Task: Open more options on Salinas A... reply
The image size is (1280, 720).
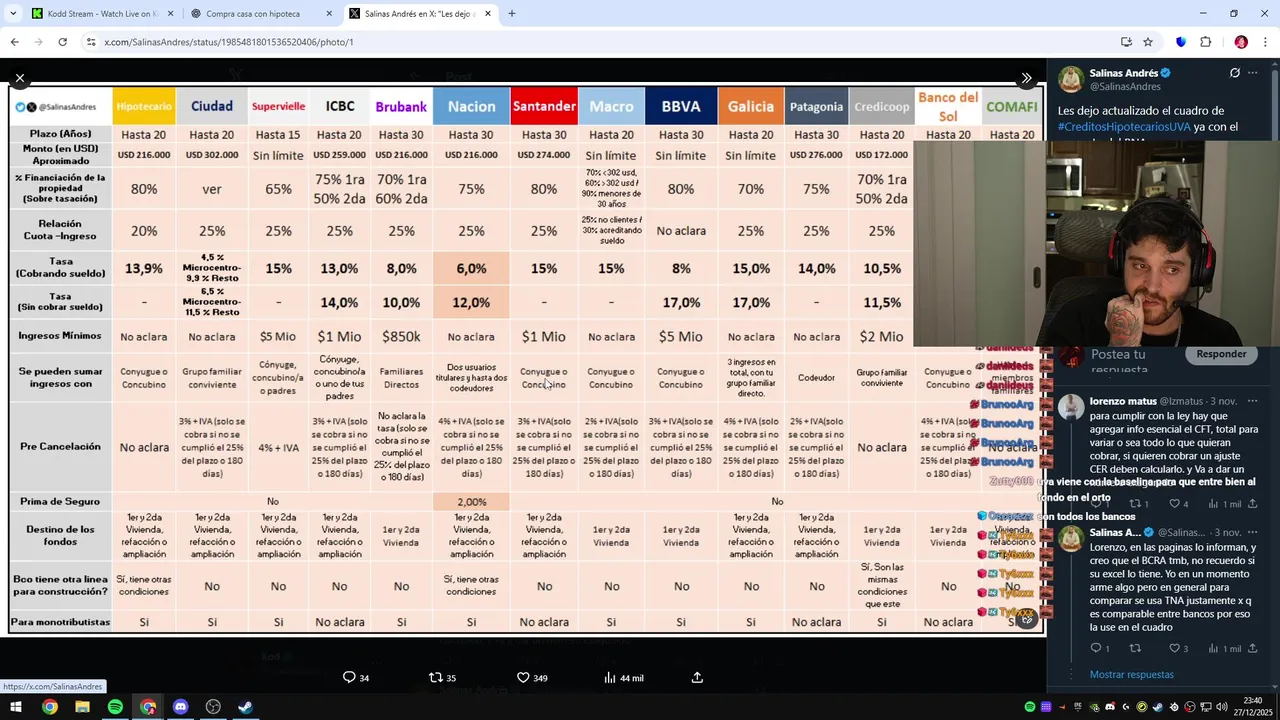Action: (1253, 532)
